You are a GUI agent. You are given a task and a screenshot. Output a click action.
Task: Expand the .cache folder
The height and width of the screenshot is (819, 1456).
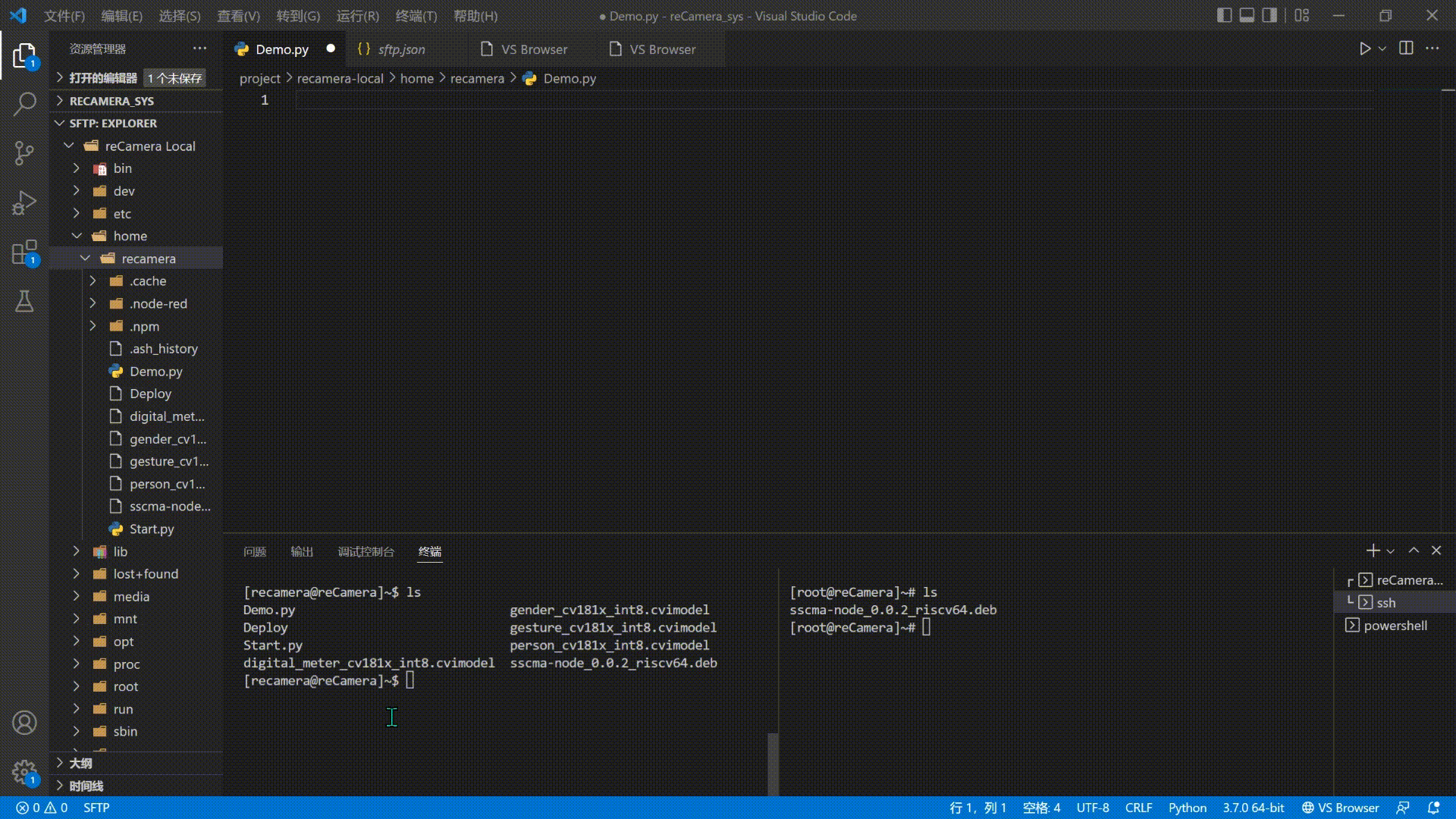(93, 281)
